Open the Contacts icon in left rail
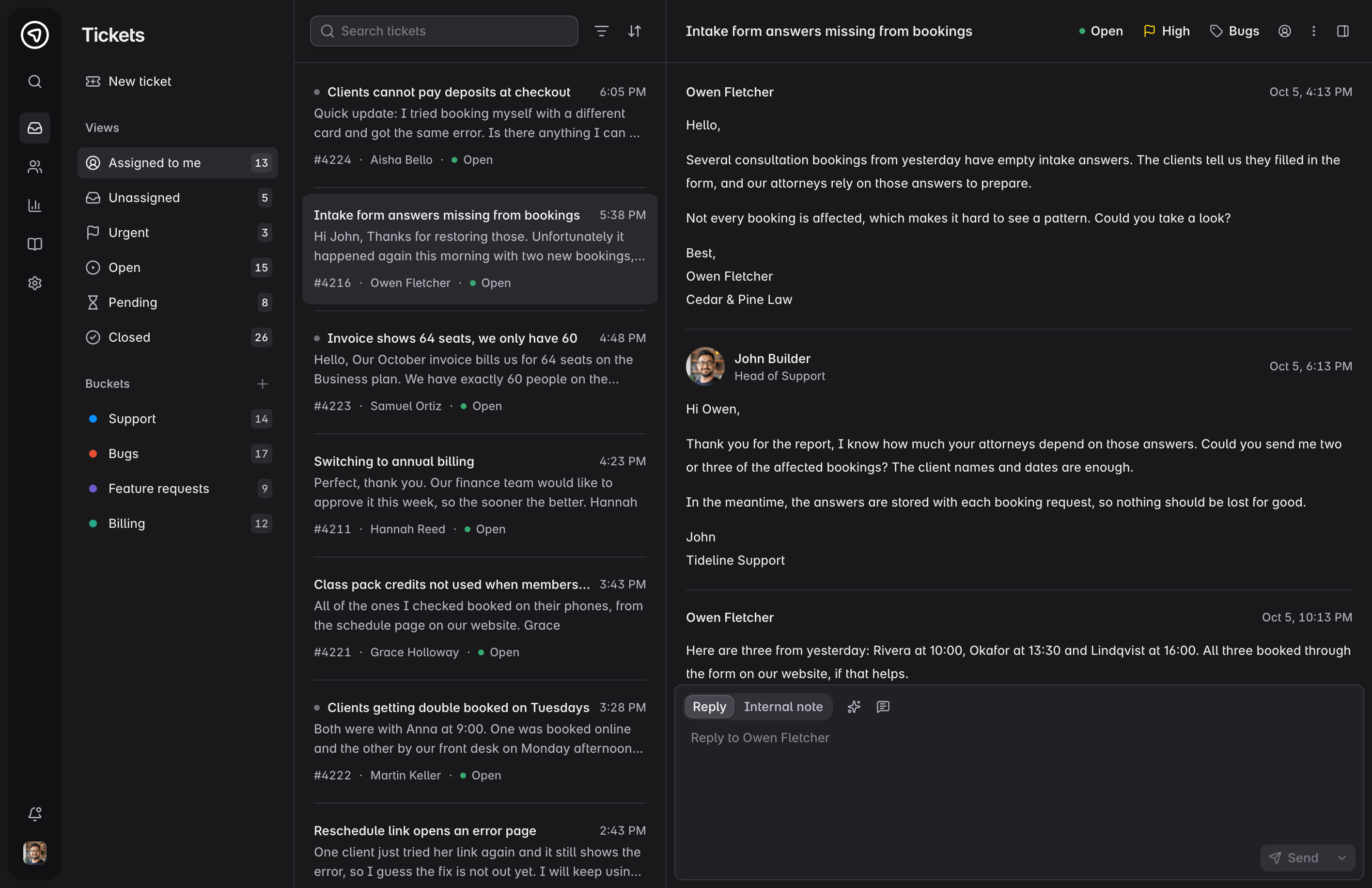The width and height of the screenshot is (1372, 888). click(x=34, y=167)
